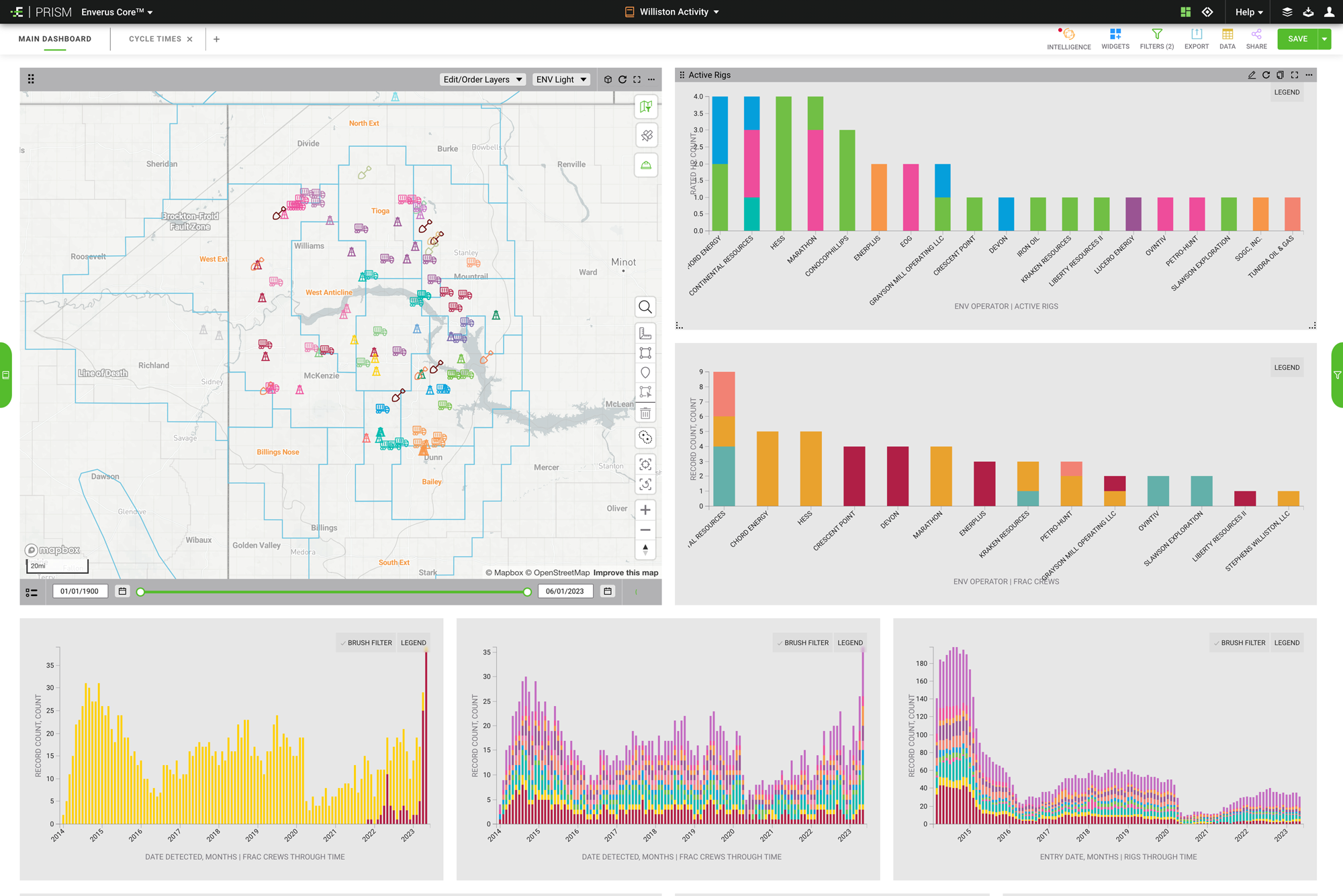Toggle the timeline legend list icon
1343x896 pixels.
point(32,592)
